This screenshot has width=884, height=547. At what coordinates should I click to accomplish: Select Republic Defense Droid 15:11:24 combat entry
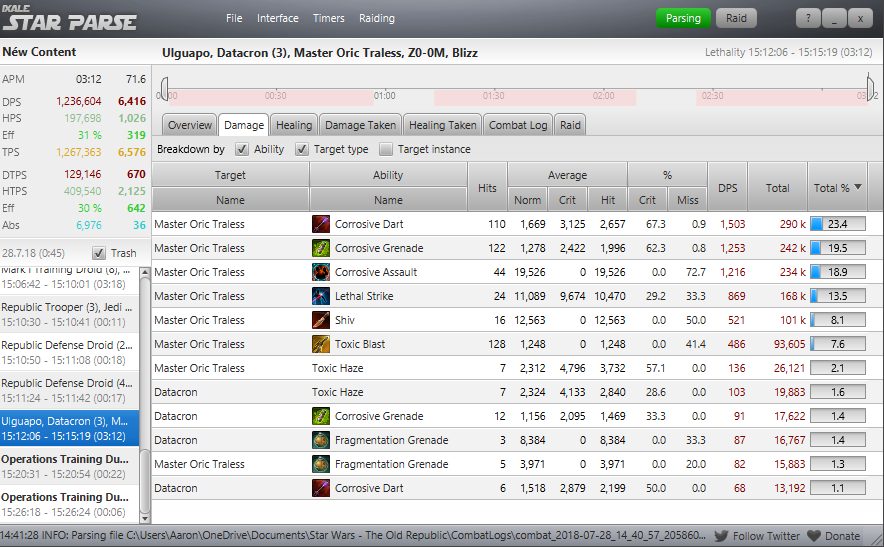click(69, 390)
